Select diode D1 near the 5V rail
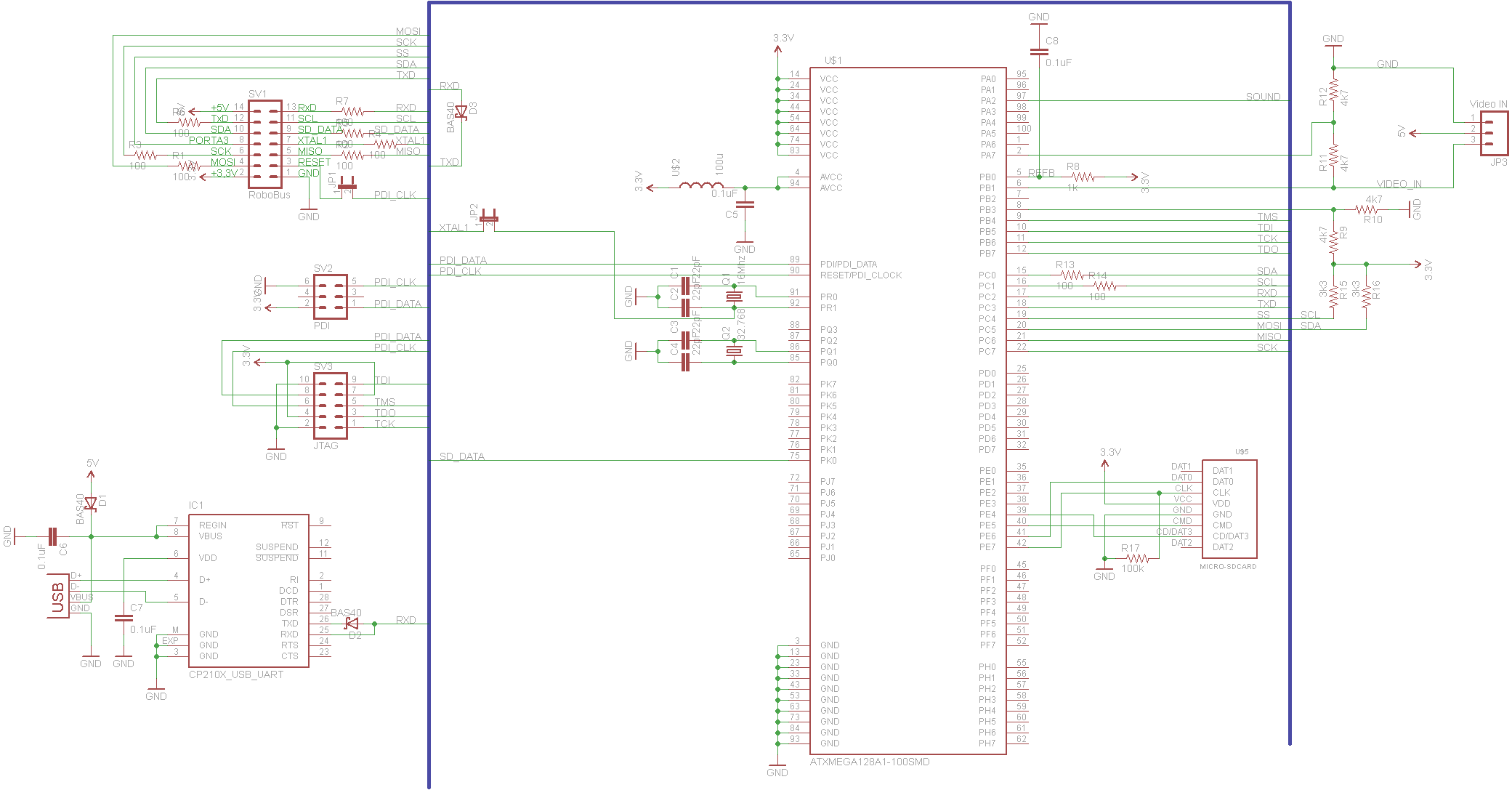The height and width of the screenshot is (790, 1512). coord(91,503)
